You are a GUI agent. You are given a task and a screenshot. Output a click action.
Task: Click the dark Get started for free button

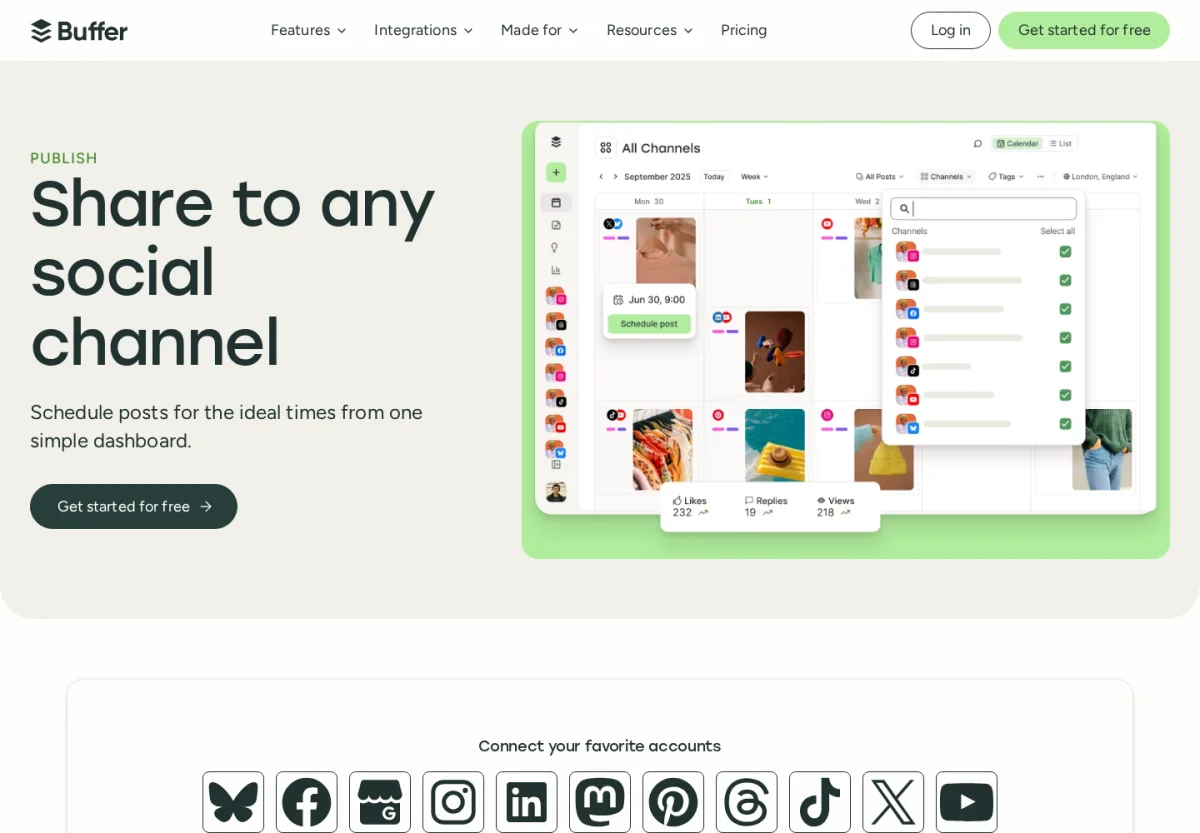[134, 506]
